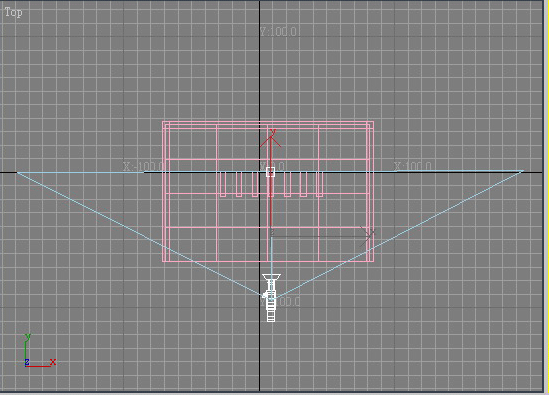
Task: Click the Y:100.0 grid label
Action: tap(278, 32)
